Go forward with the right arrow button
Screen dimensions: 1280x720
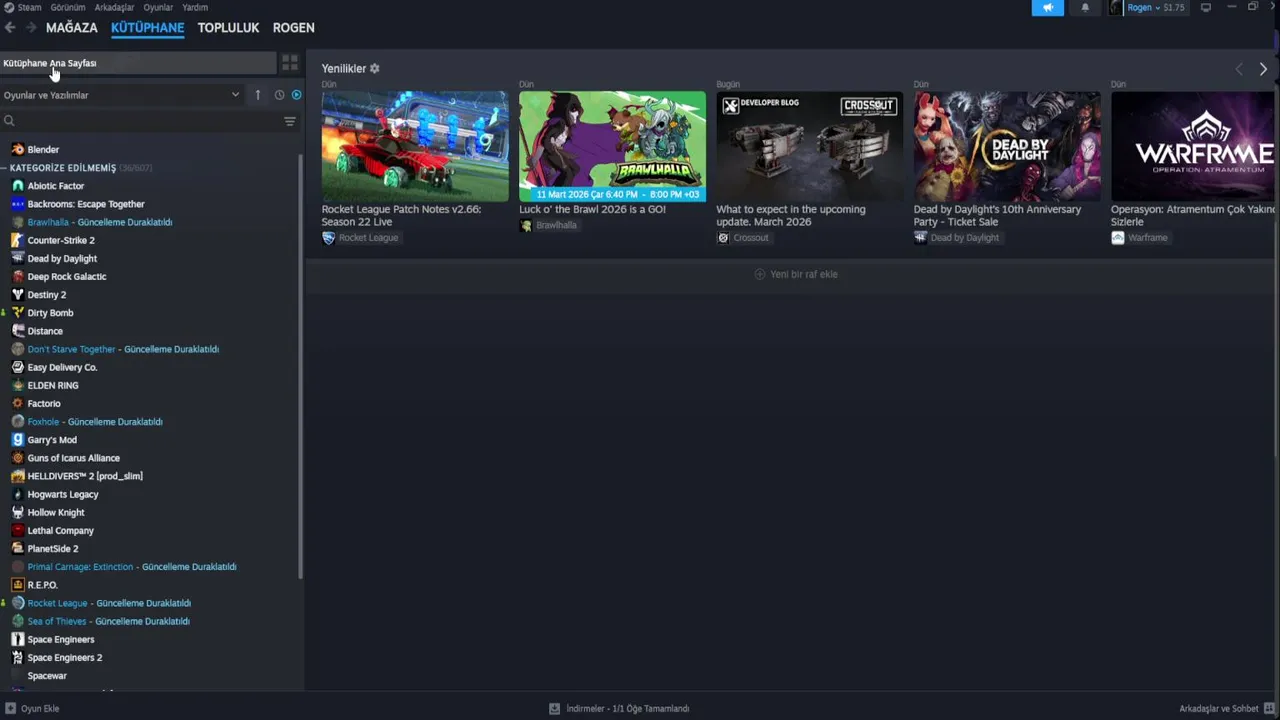[x=31, y=28]
